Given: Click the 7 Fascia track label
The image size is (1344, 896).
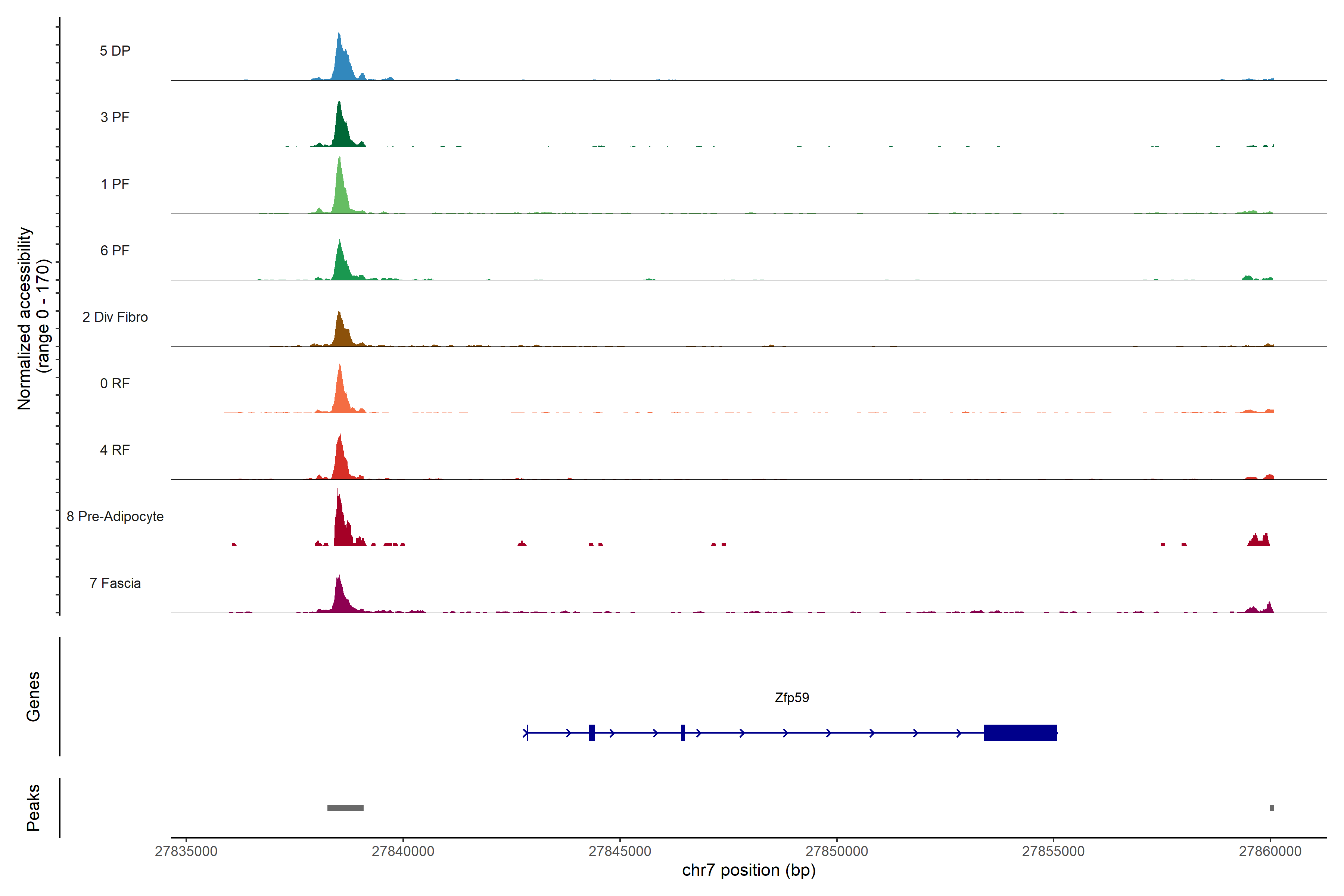Looking at the screenshot, I should [115, 584].
